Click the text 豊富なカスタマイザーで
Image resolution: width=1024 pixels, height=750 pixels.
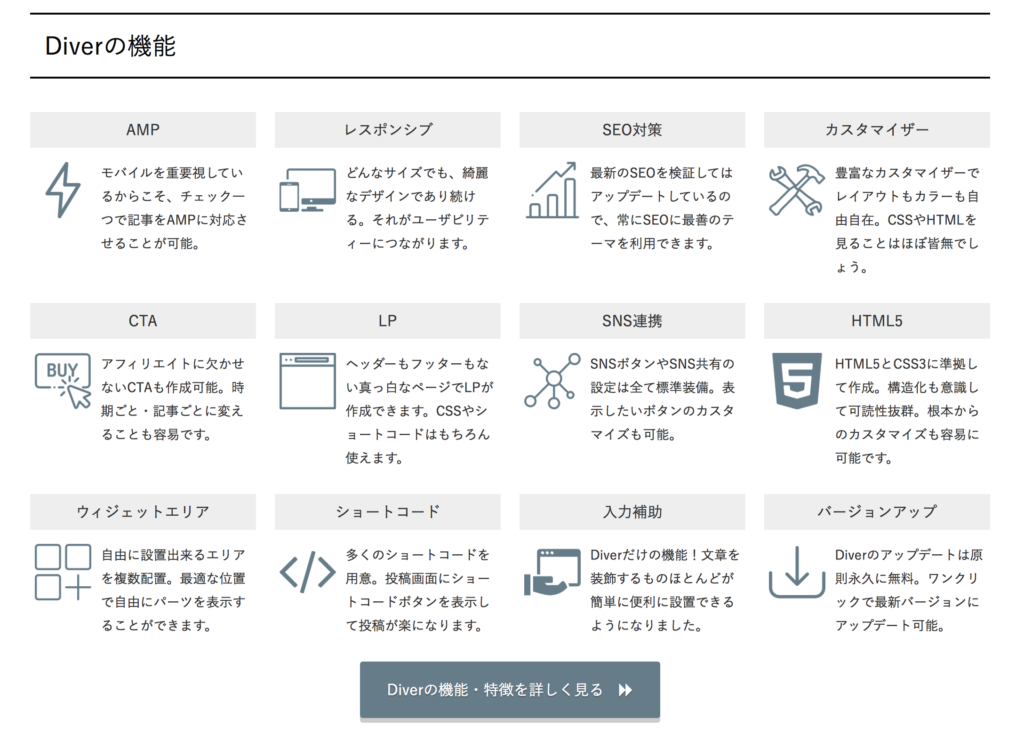(907, 172)
